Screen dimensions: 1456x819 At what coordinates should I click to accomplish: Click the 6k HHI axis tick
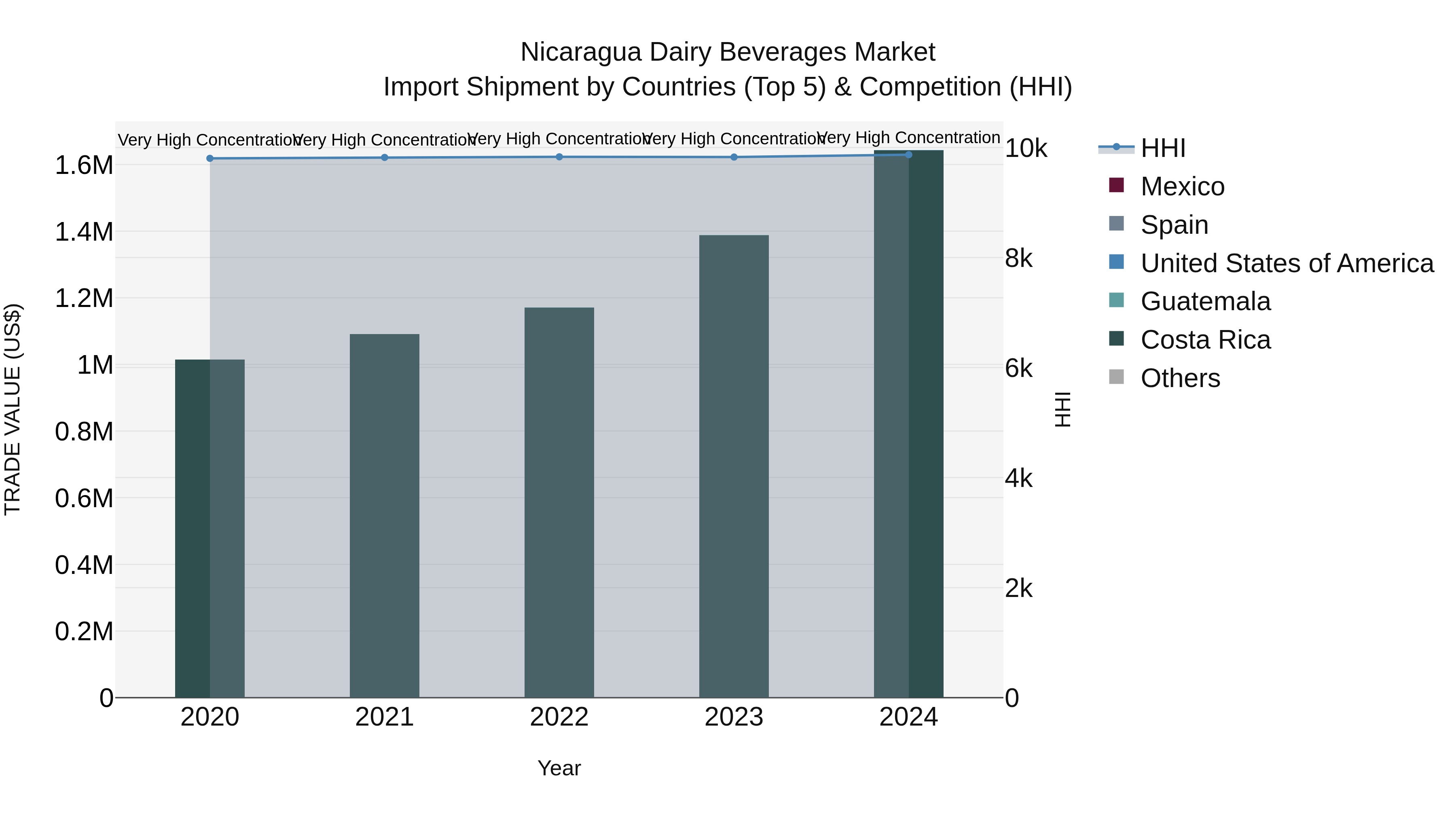tap(1018, 368)
